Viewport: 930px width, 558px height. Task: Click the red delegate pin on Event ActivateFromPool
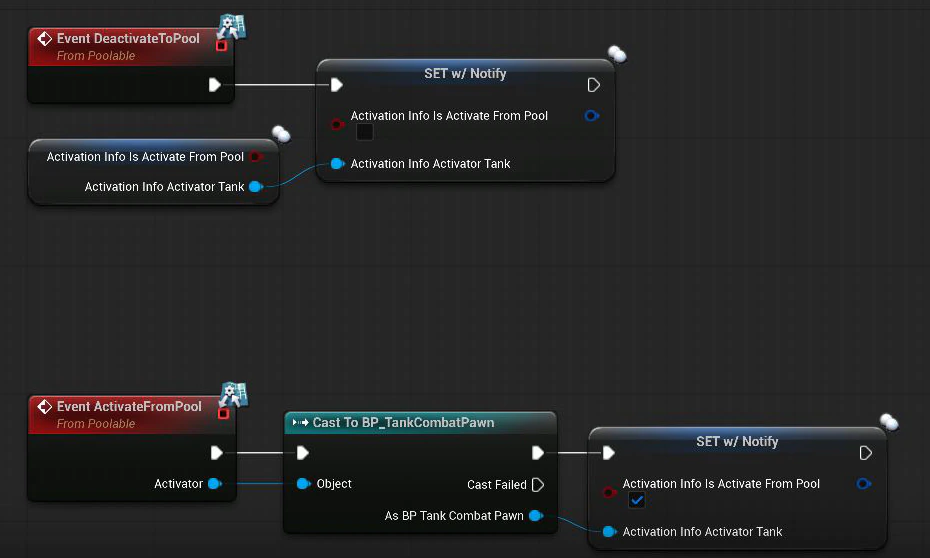pyautogui.click(x=223, y=413)
